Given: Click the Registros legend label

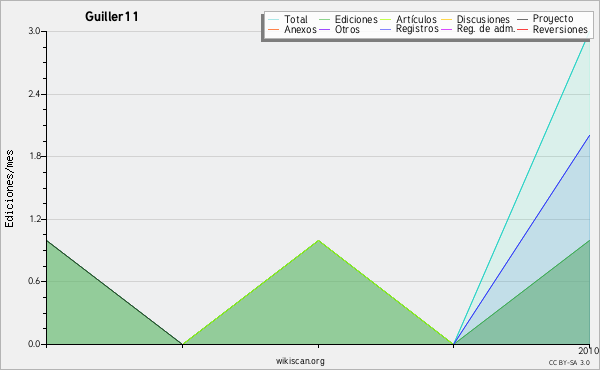Looking at the screenshot, I should (417, 29).
